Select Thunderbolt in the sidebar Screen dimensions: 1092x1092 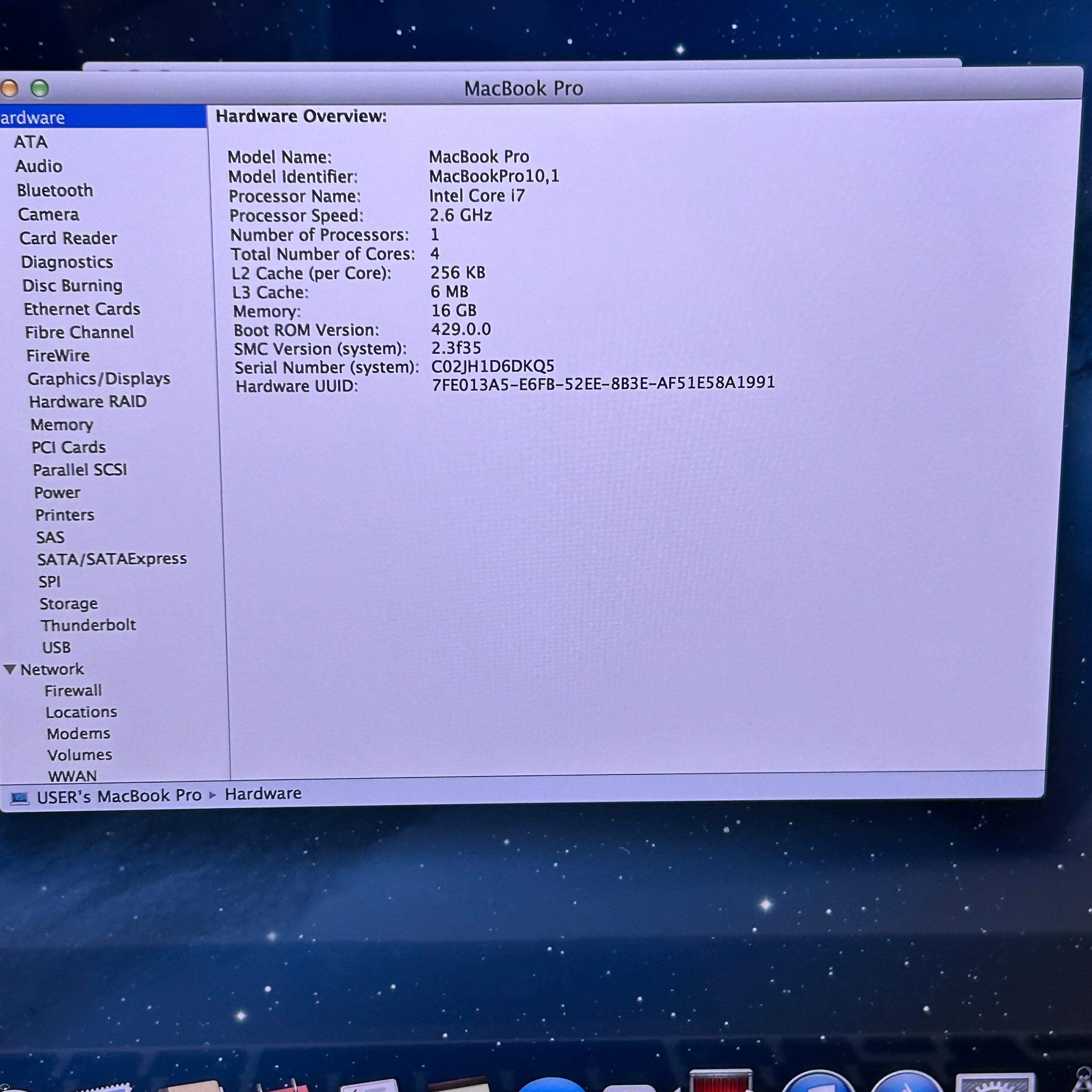(x=88, y=625)
